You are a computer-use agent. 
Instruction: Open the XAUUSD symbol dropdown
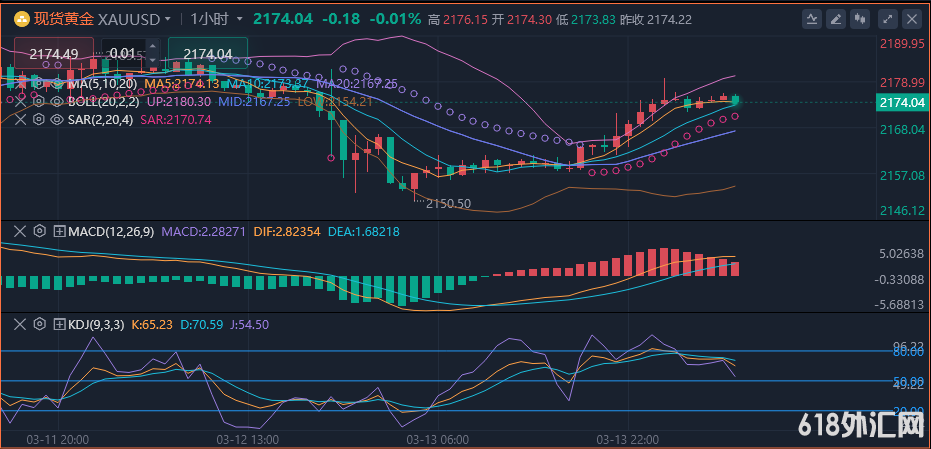(134, 19)
